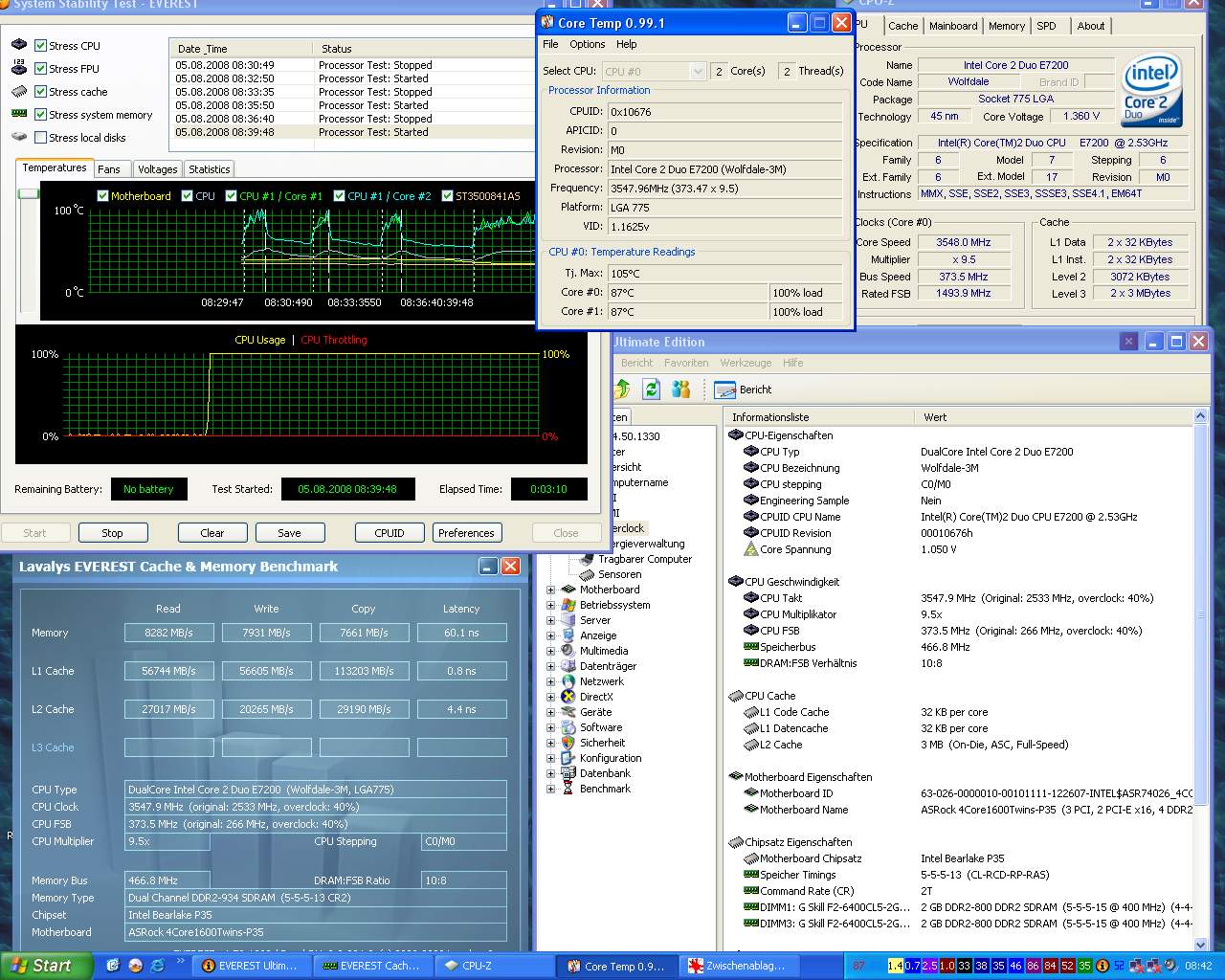Click the green up-arrow folder icon
Viewport: 1225px width, 980px height.
(x=622, y=389)
